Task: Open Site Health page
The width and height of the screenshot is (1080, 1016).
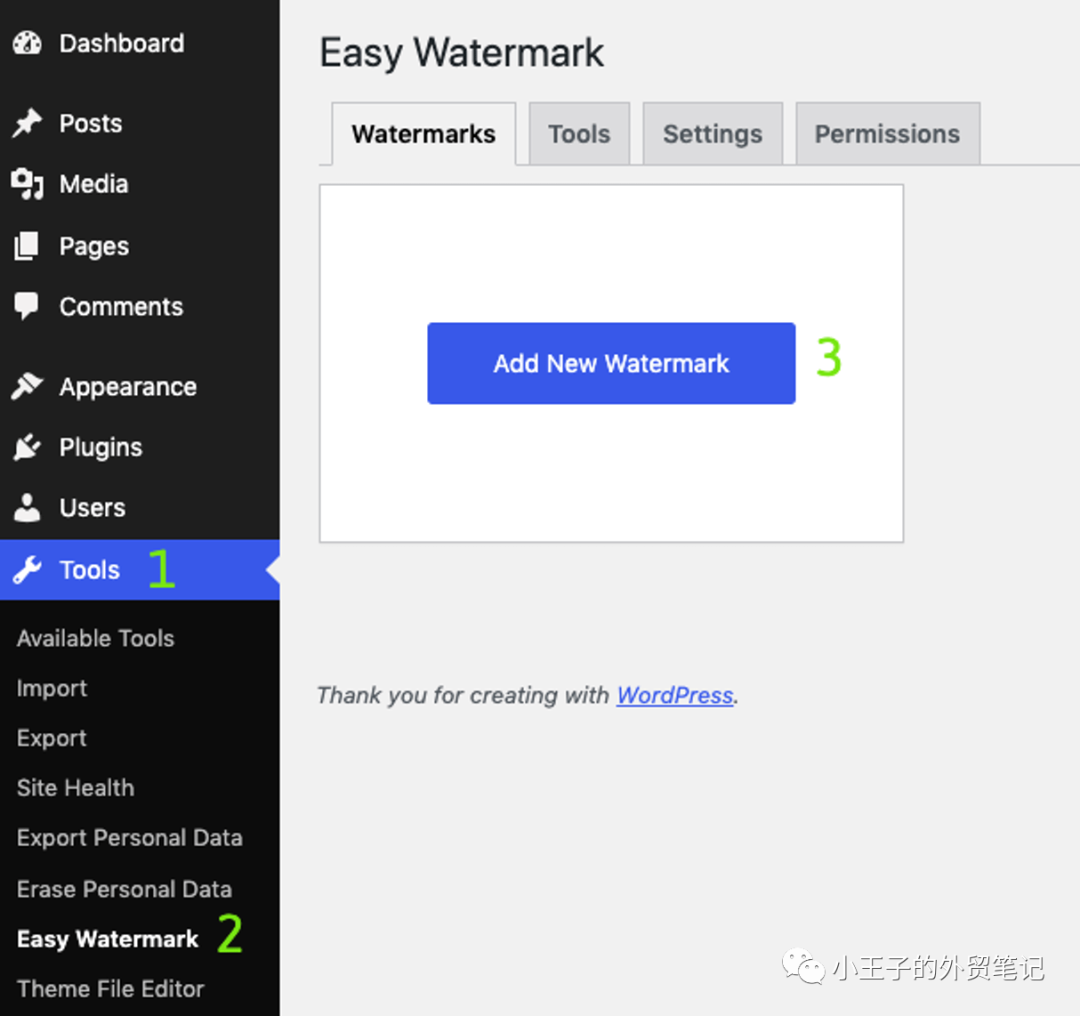Action: tap(76, 787)
